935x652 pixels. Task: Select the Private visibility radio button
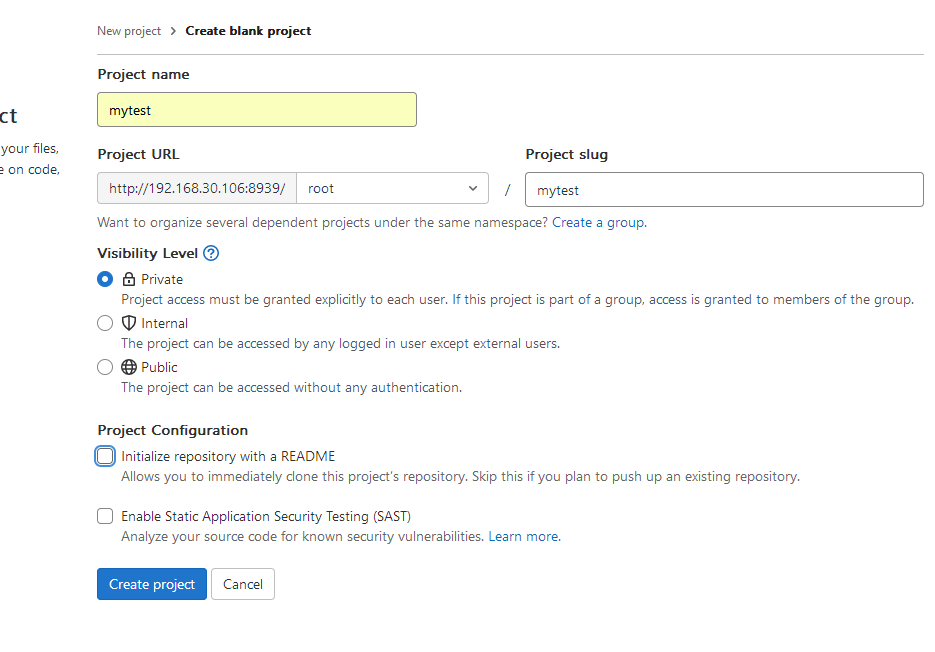pyautogui.click(x=105, y=280)
